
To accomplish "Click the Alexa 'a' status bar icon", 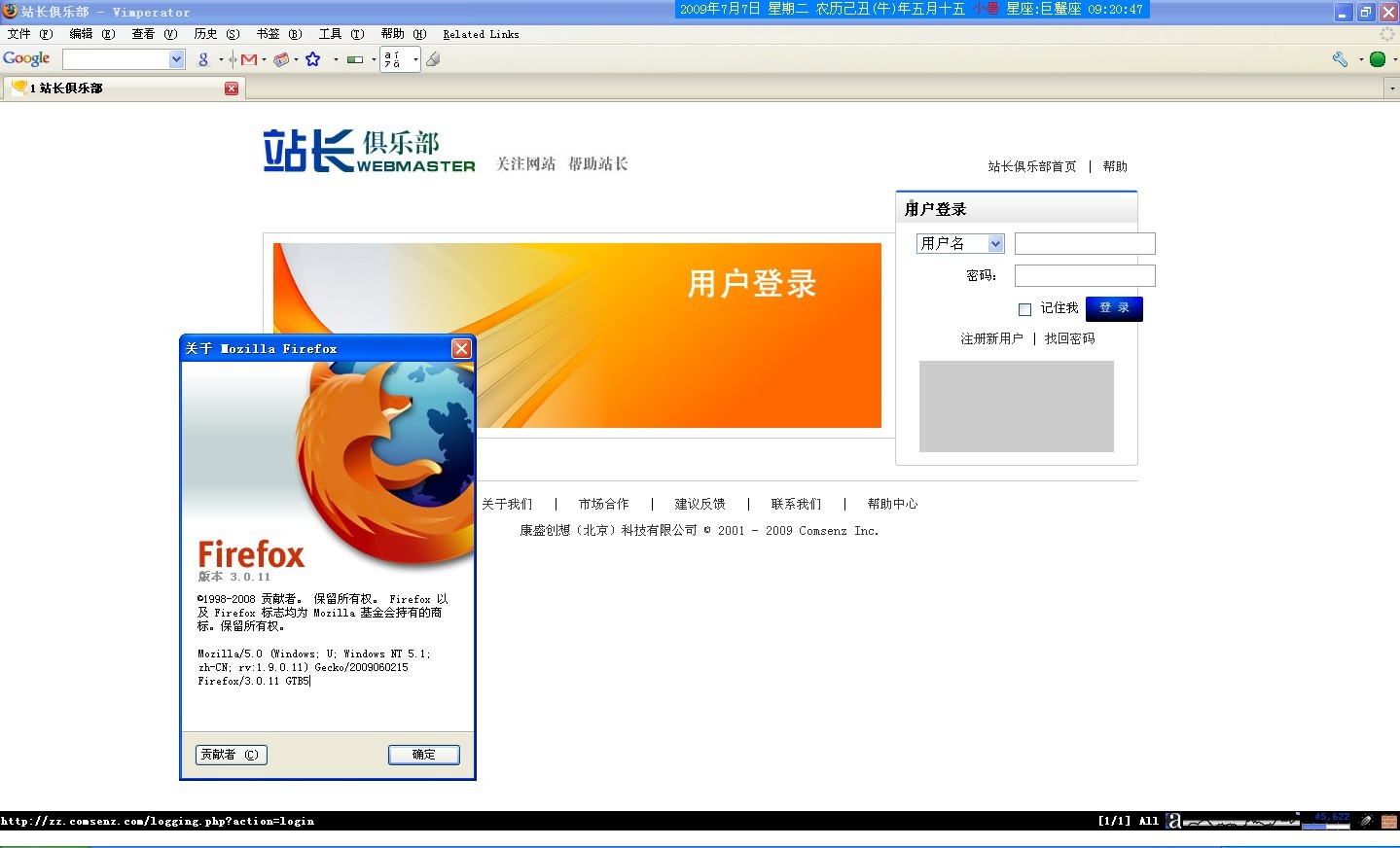I will coord(1174,821).
